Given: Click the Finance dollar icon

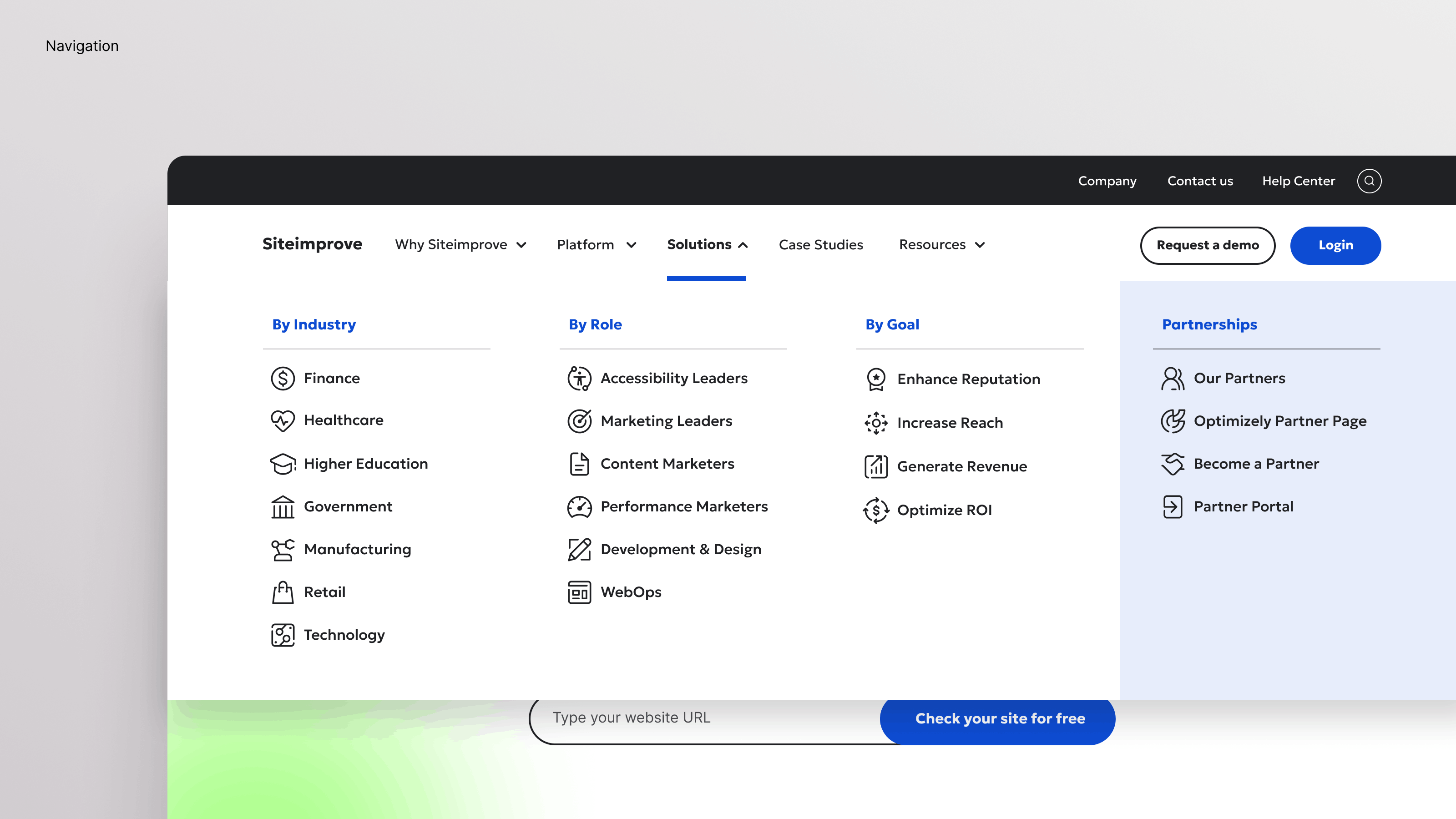Looking at the screenshot, I should [283, 378].
